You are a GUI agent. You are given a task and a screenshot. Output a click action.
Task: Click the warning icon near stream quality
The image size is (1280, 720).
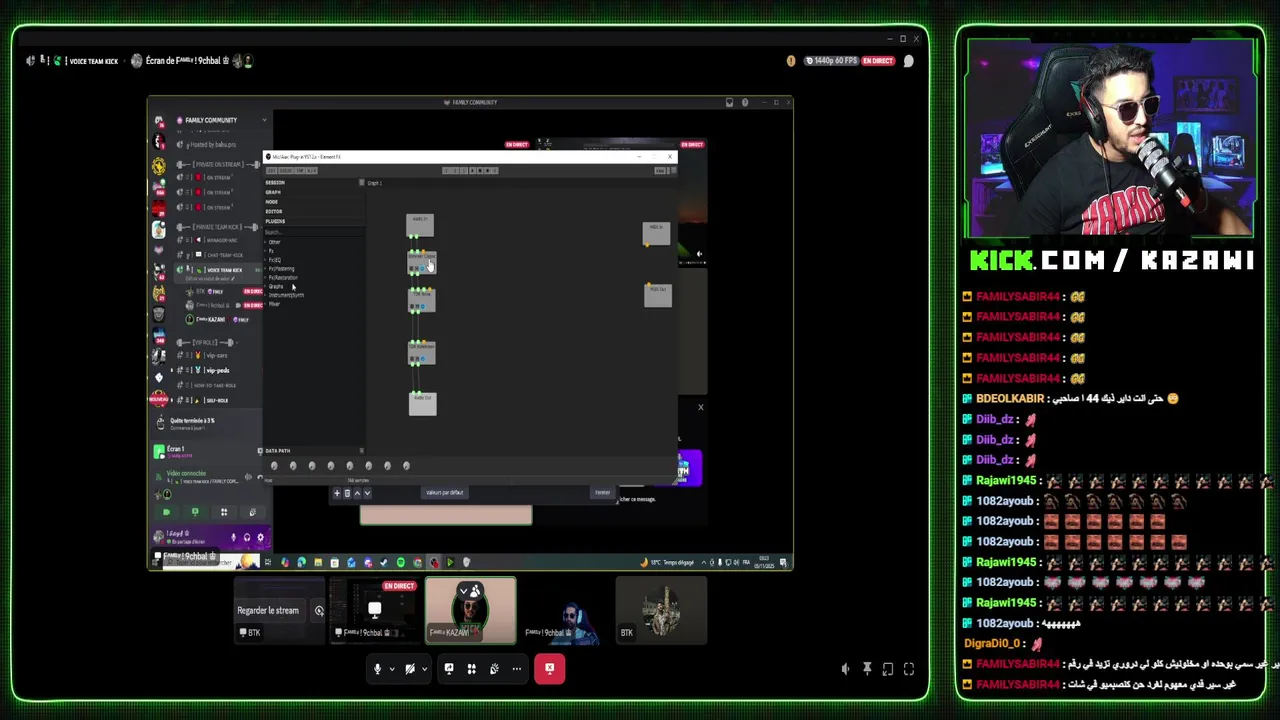(791, 61)
